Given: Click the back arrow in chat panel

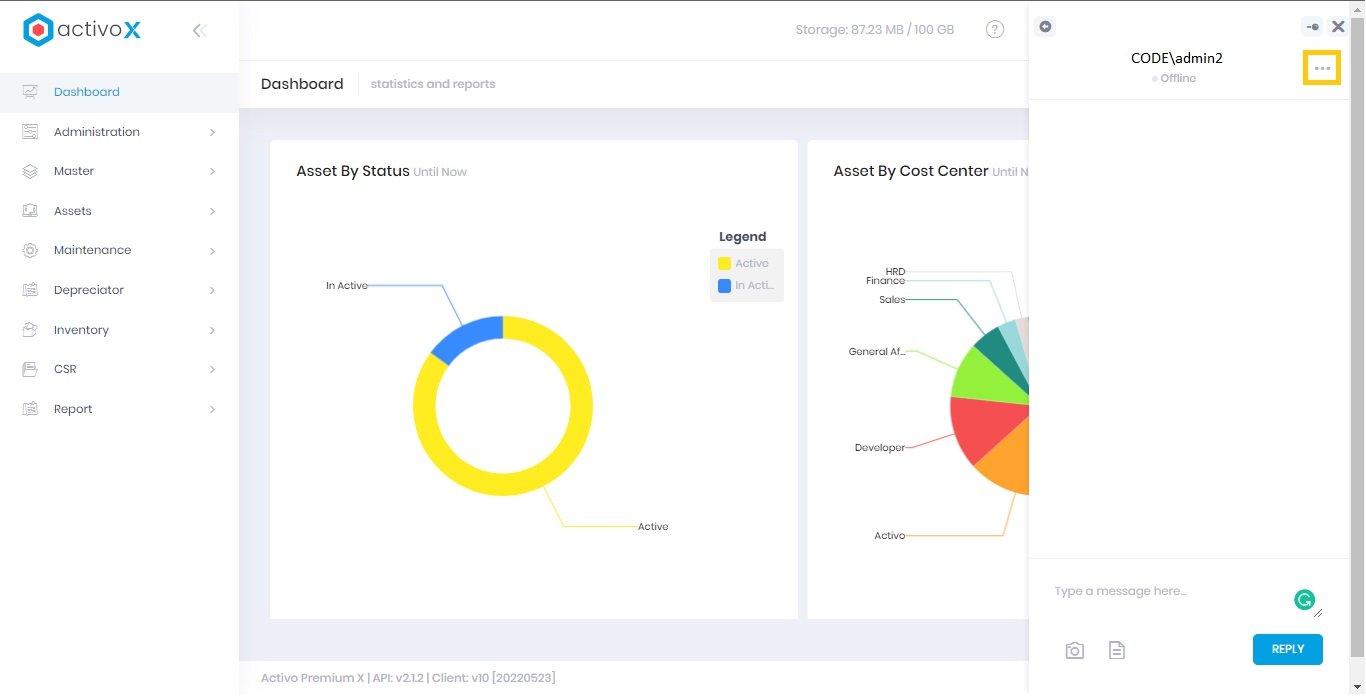Looking at the screenshot, I should click(1045, 27).
